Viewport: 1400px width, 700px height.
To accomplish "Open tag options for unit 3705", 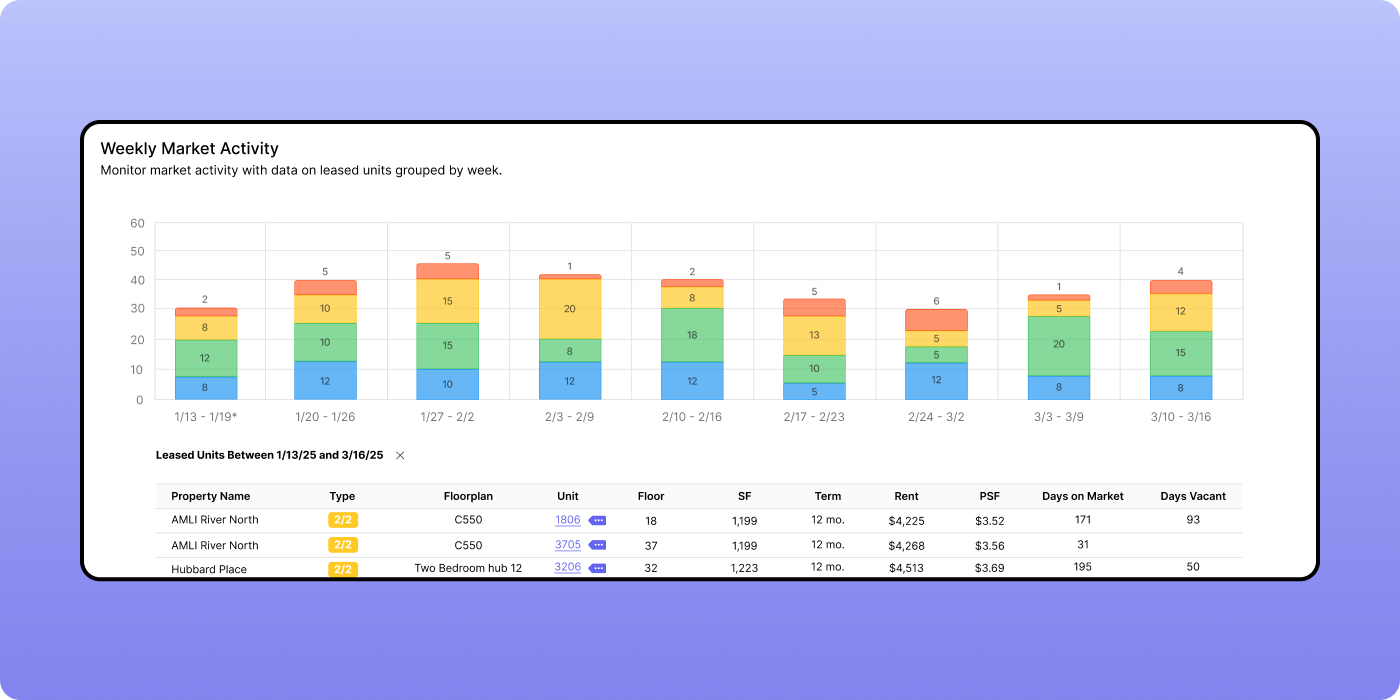I will coord(597,544).
